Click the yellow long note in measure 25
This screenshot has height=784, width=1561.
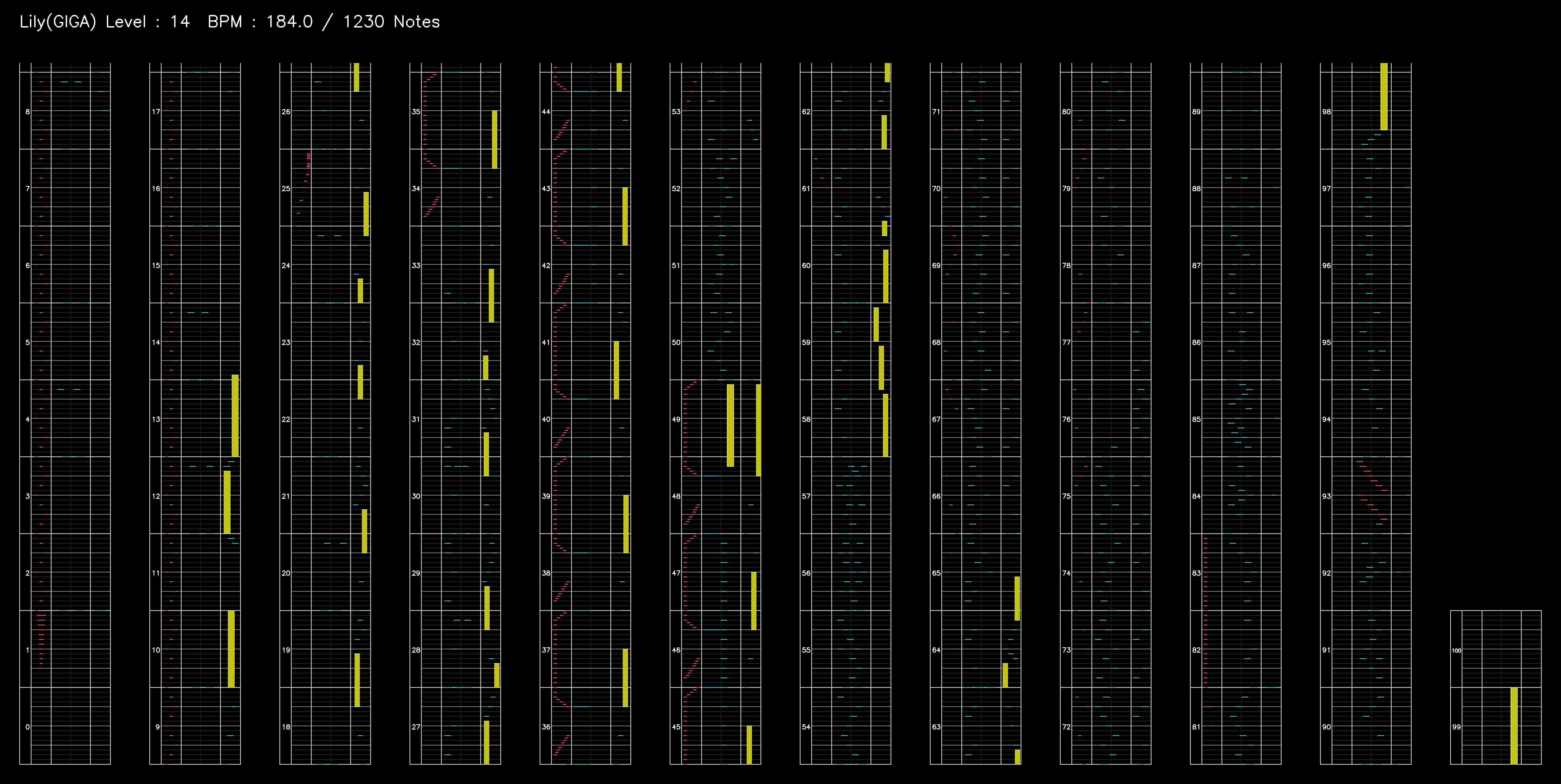366,214
